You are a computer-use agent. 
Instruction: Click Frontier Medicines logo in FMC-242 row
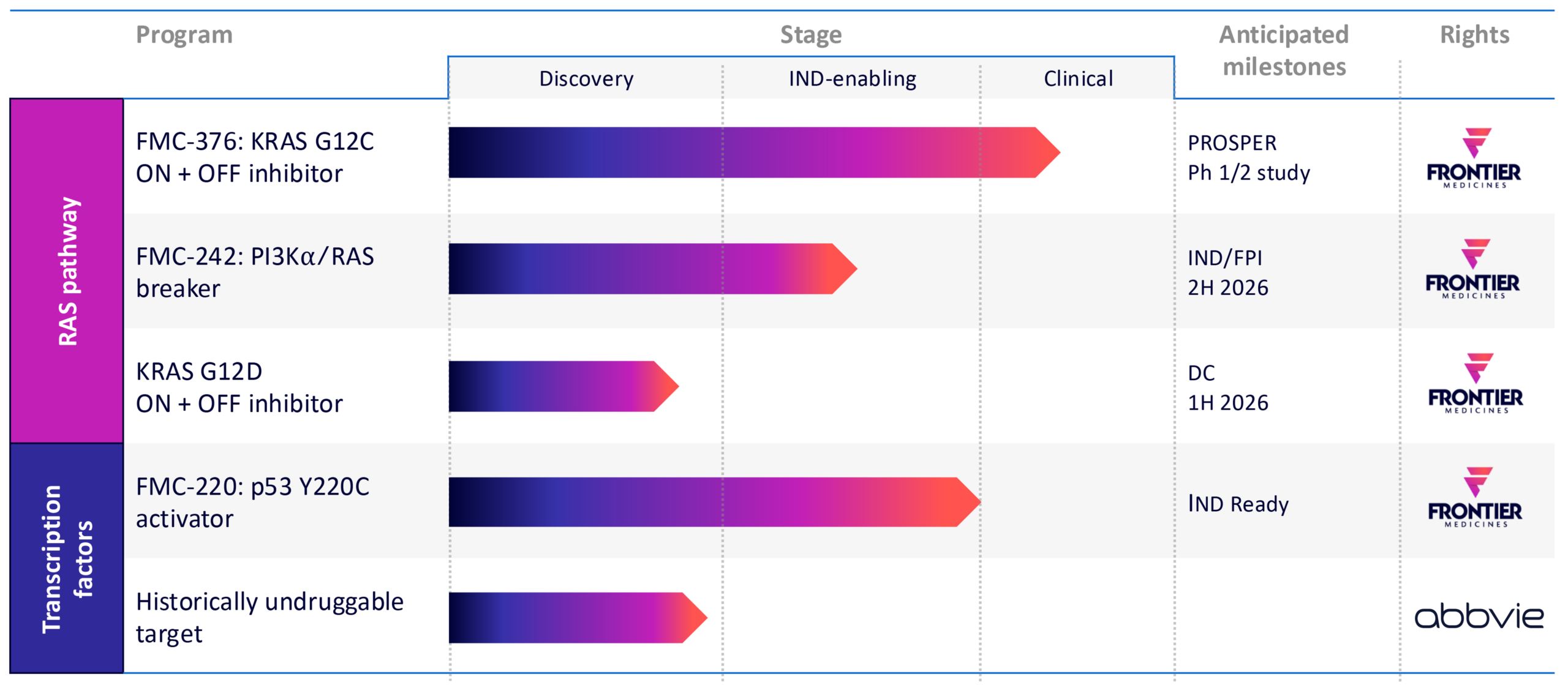click(1472, 269)
